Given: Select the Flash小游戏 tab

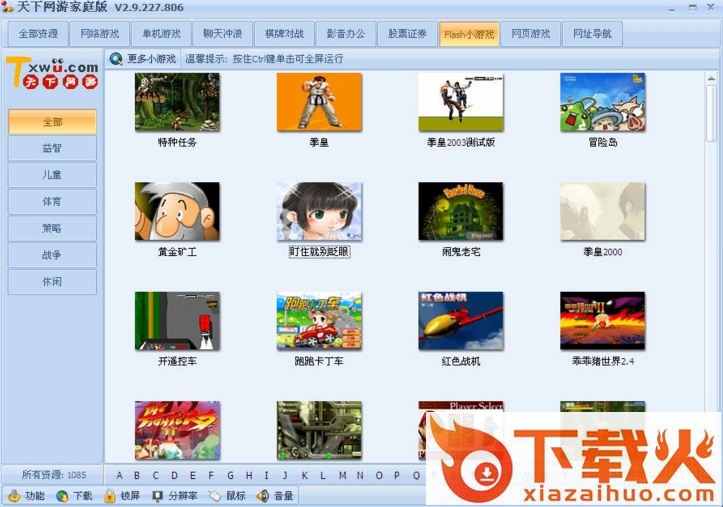Looking at the screenshot, I should 469,34.
